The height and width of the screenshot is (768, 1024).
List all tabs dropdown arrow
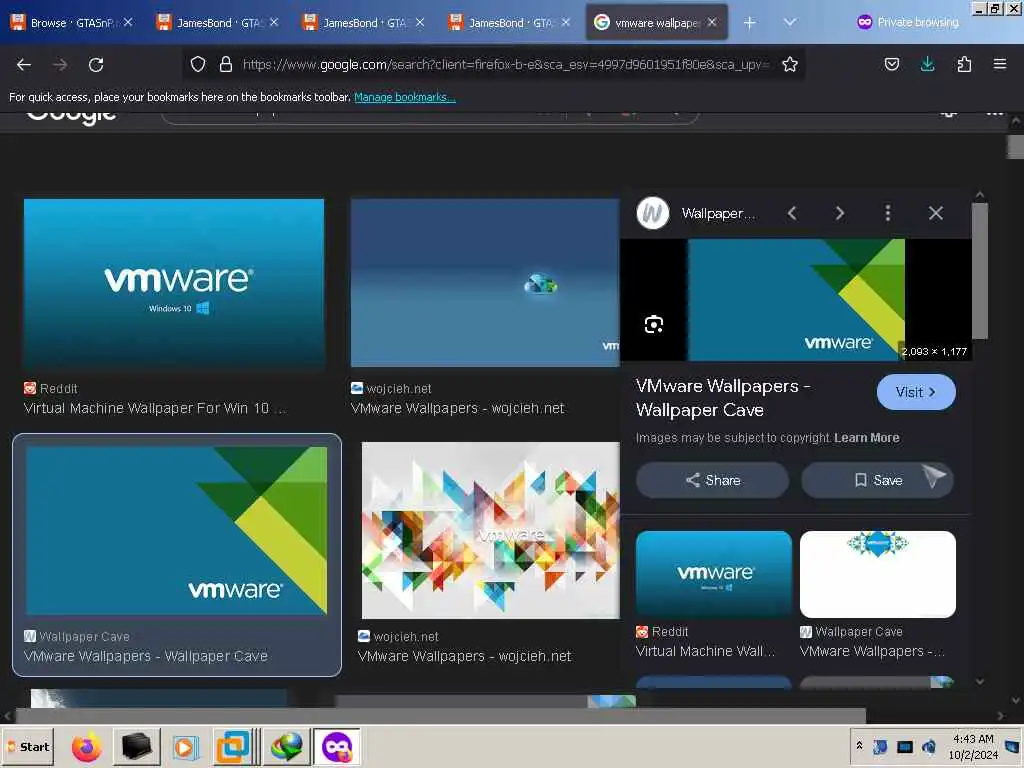click(790, 23)
